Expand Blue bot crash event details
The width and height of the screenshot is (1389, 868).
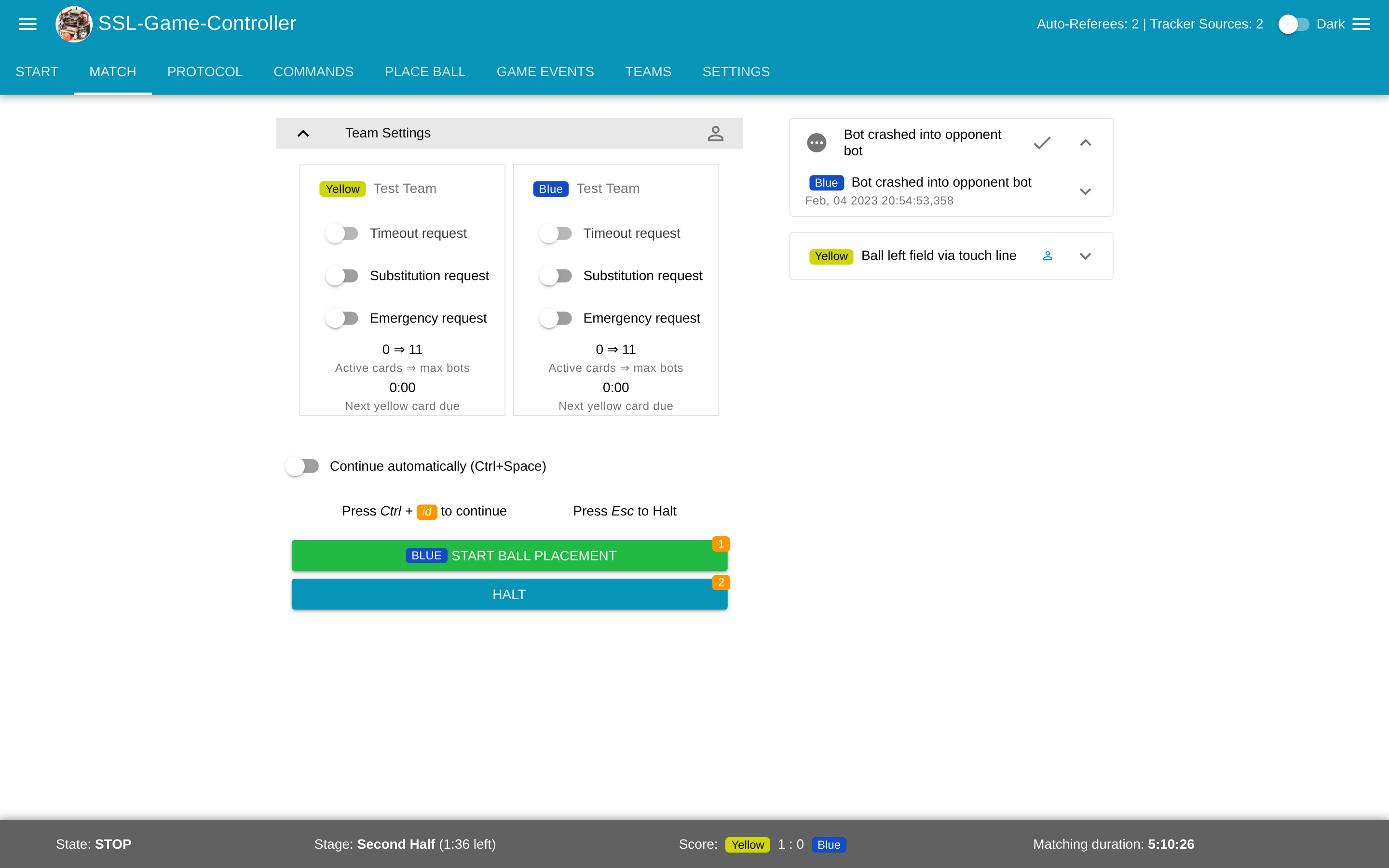click(1085, 191)
